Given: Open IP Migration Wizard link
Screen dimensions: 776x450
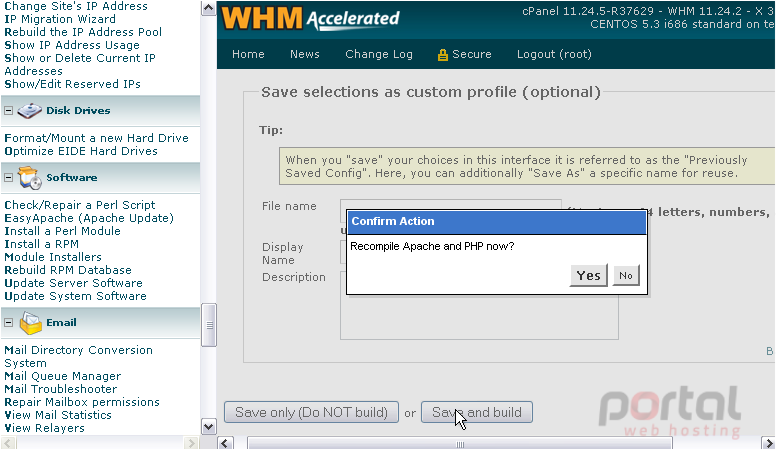Looking at the screenshot, I should click(x=60, y=19).
